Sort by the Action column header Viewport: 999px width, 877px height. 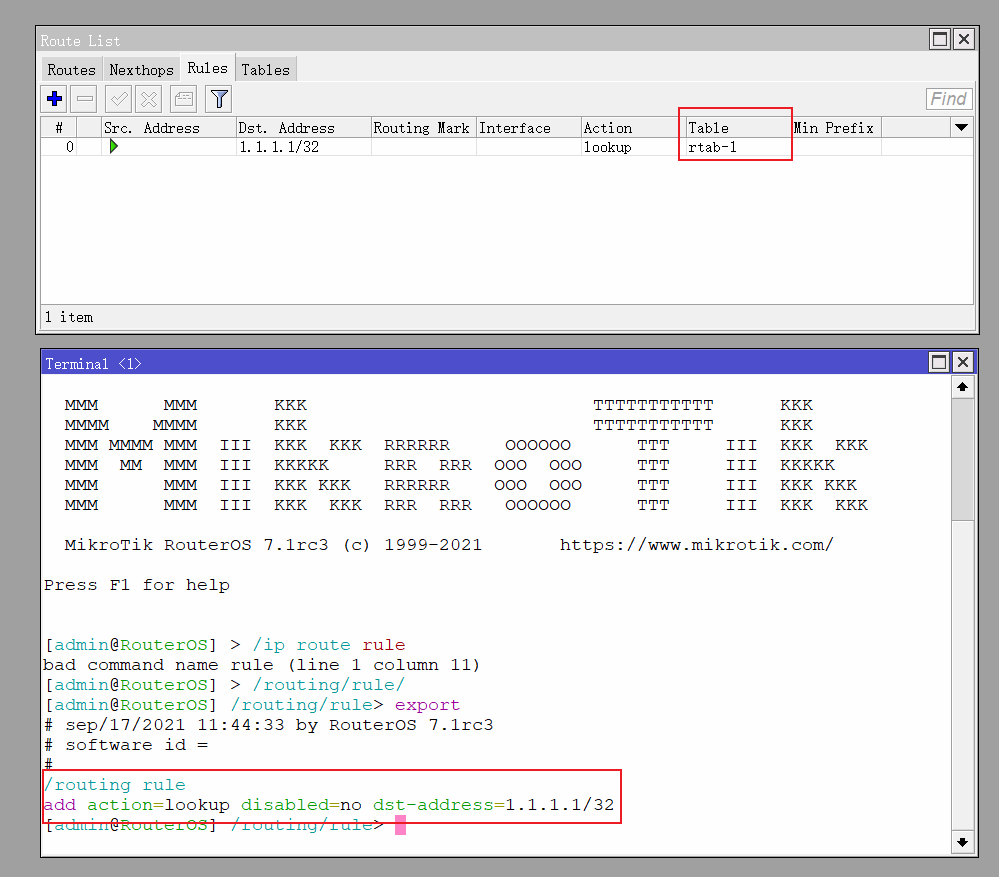coord(631,128)
